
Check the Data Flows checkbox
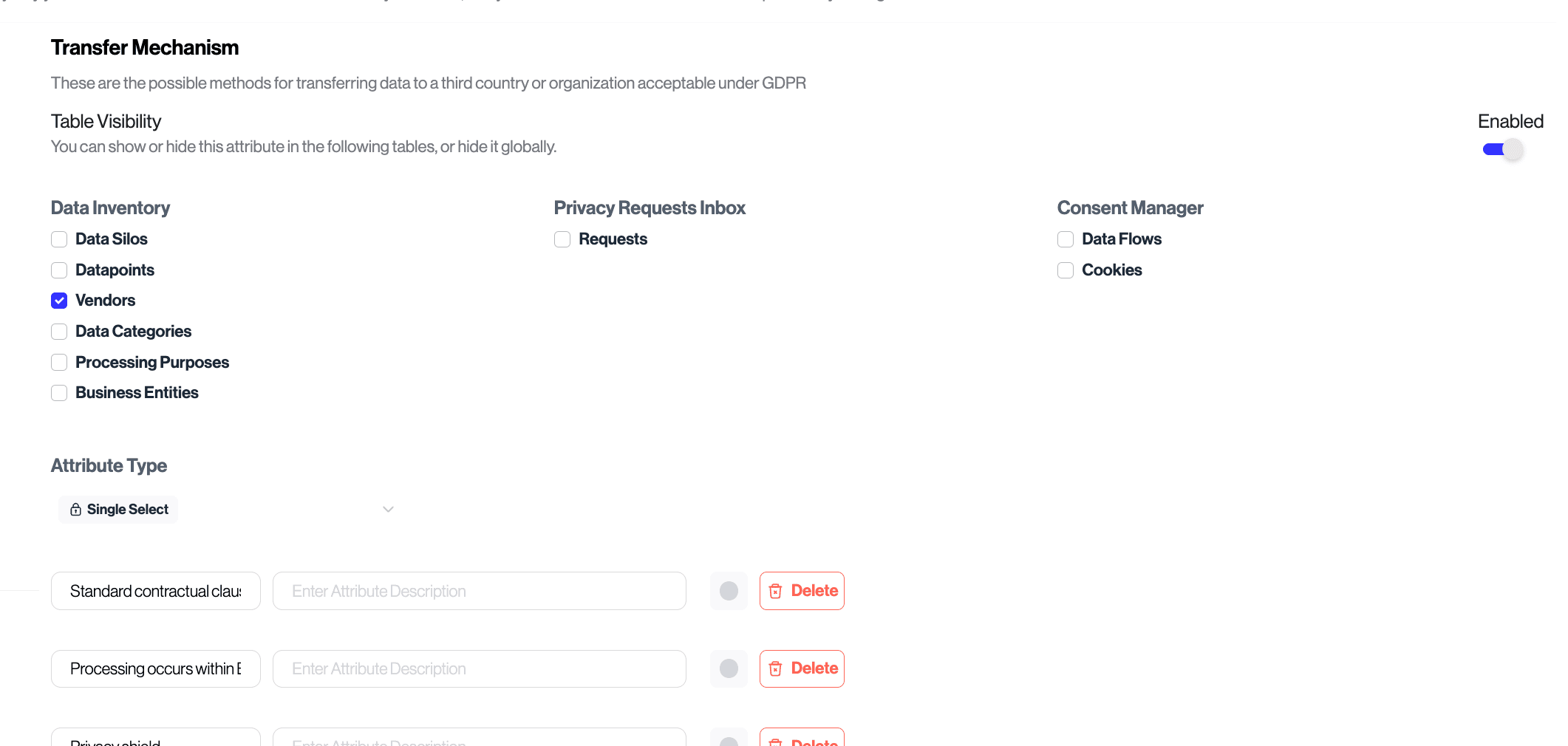click(1066, 239)
